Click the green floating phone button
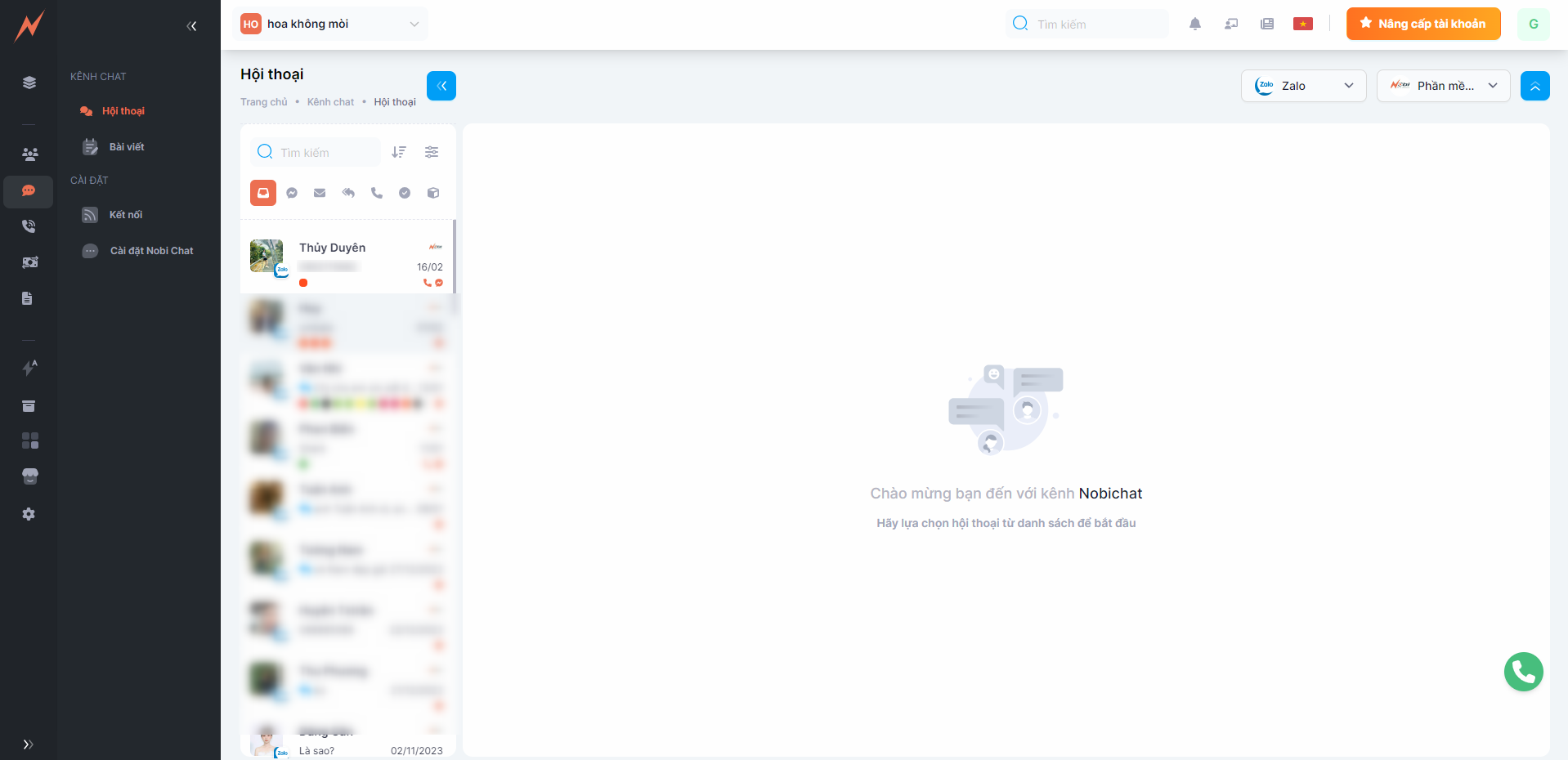This screenshot has width=1568, height=760. tap(1523, 672)
